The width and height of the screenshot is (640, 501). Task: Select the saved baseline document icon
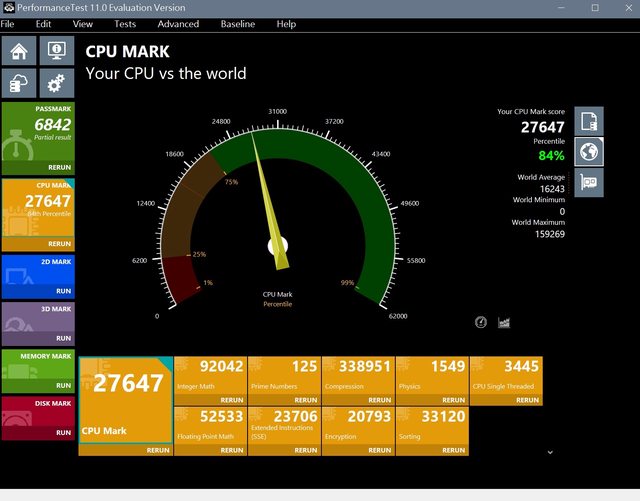(589, 121)
